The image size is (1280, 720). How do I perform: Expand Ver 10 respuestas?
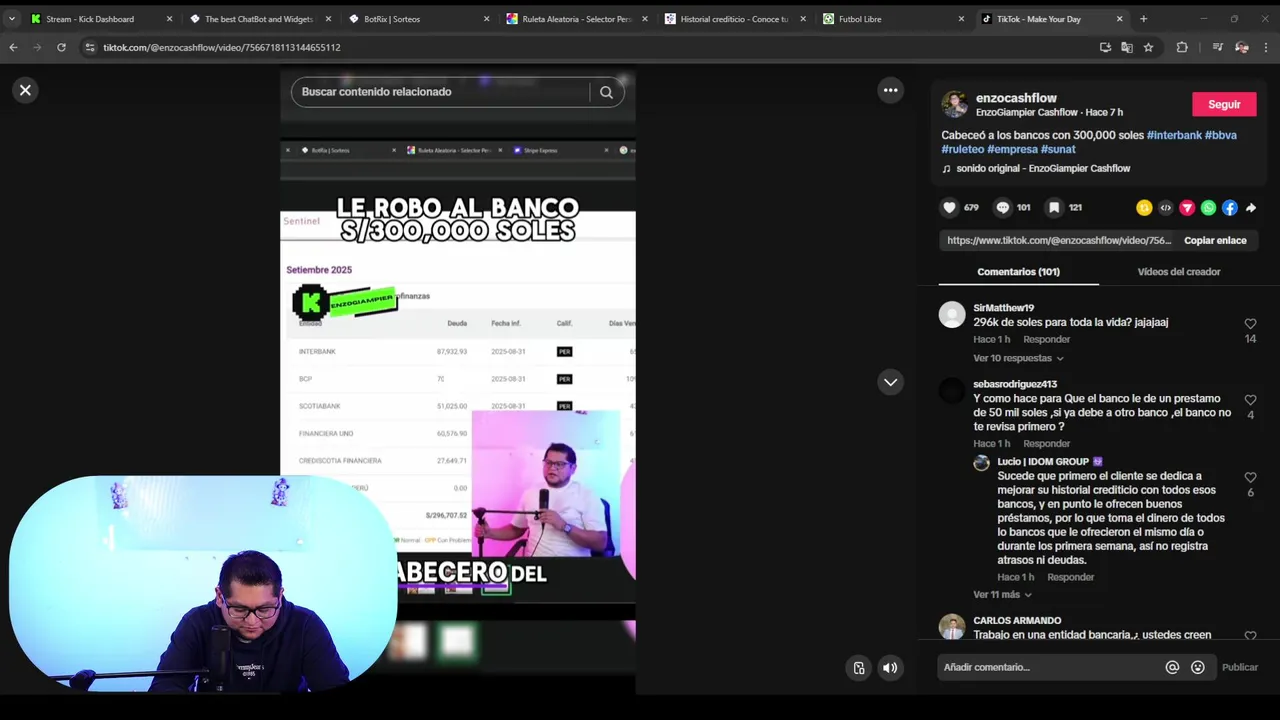click(1018, 358)
